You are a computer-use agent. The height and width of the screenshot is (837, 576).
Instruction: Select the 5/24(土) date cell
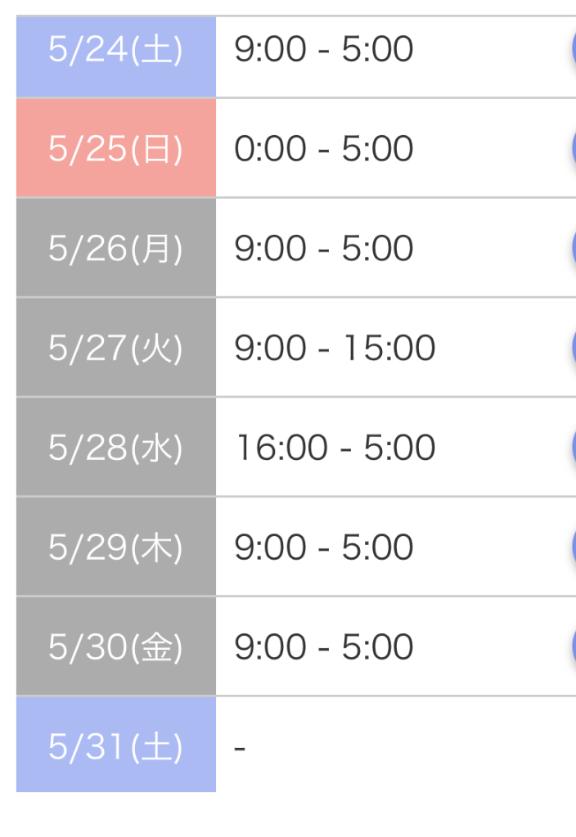[x=116, y=57]
